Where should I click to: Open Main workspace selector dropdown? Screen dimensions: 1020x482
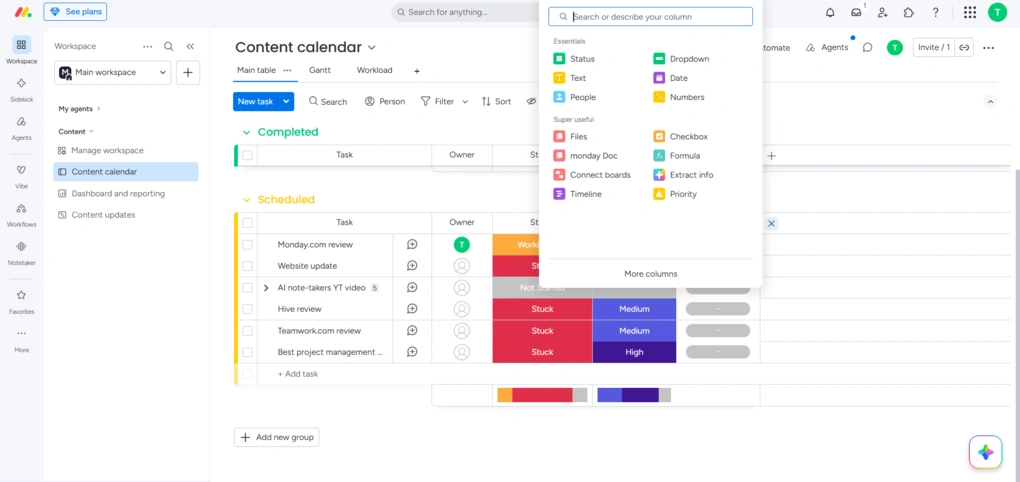(x=113, y=72)
